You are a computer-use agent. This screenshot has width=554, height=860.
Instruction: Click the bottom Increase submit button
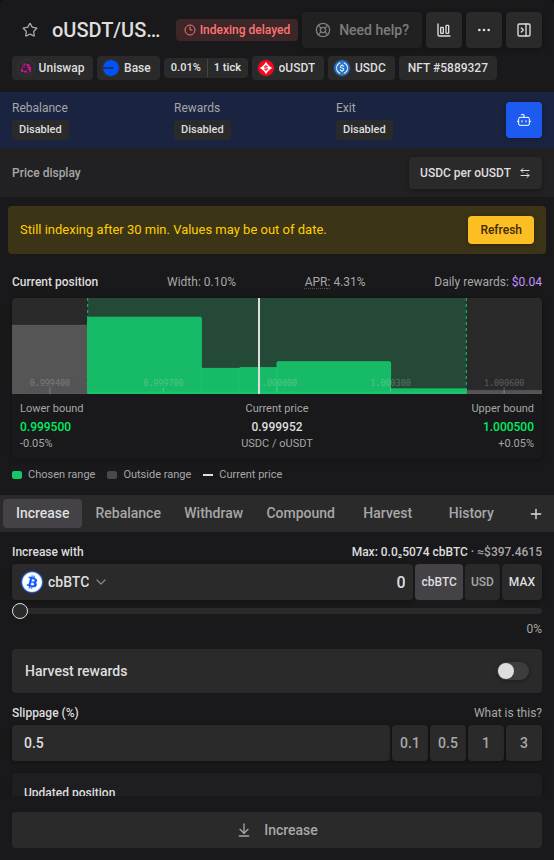click(x=277, y=830)
